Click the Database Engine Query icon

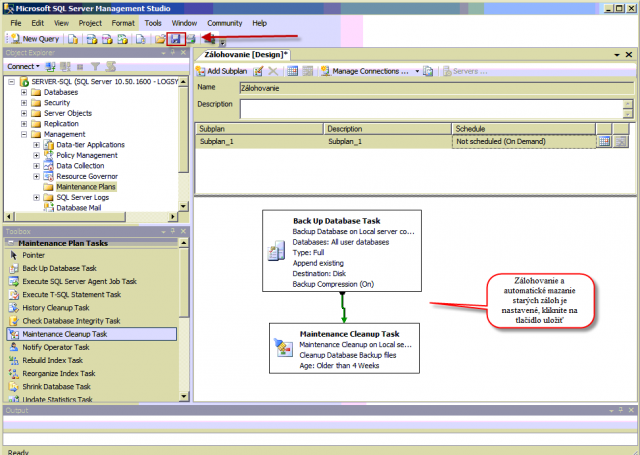click(73, 39)
